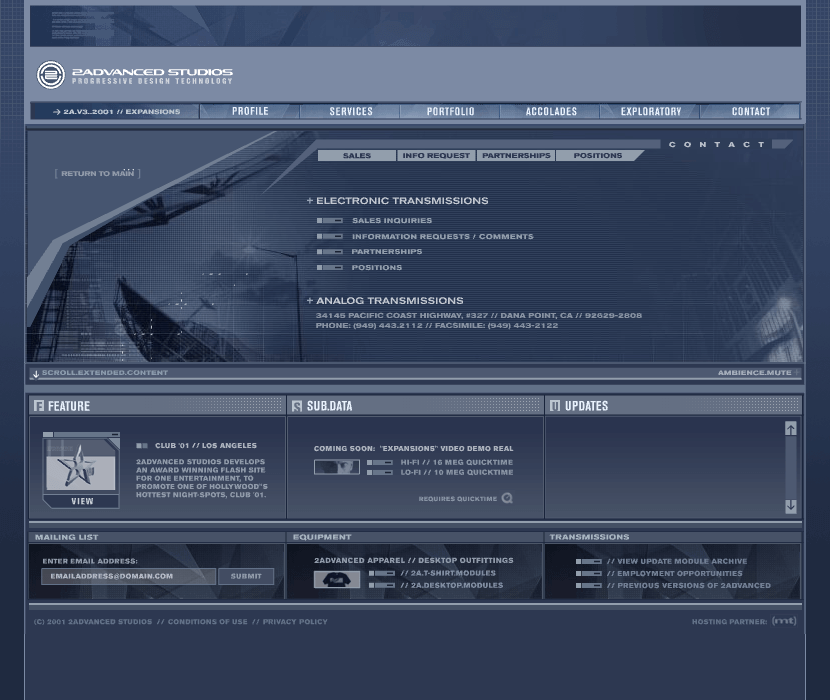Screen dimensions: 830x700
Task: Click View Update Module Archive bullet icon
Action: coord(589,562)
